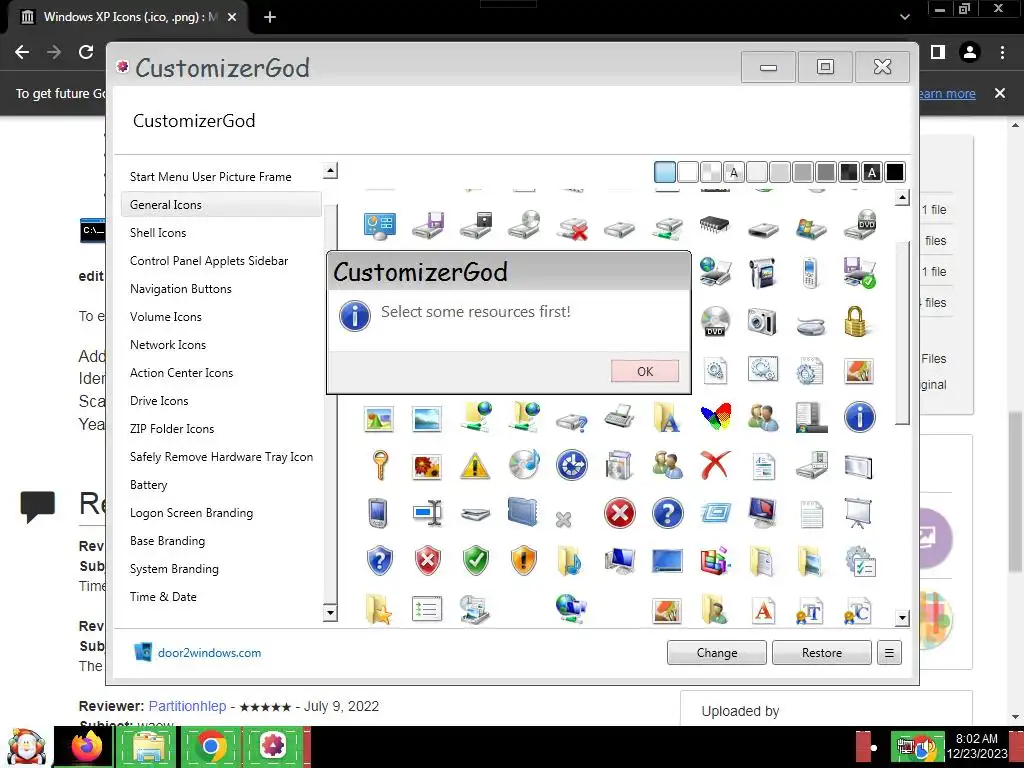1024x768 pixels.
Task: Click the icon grid scroll-down arrow
Action: point(902,617)
